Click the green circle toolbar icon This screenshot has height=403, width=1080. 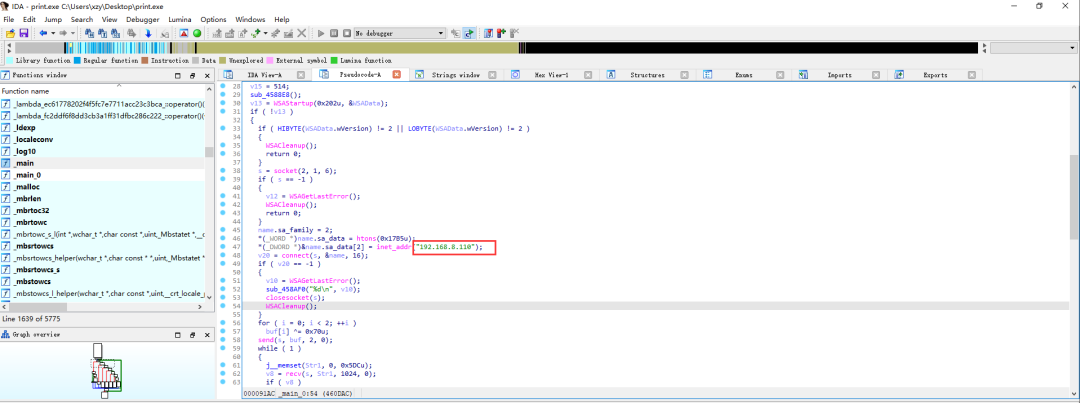tap(197, 33)
